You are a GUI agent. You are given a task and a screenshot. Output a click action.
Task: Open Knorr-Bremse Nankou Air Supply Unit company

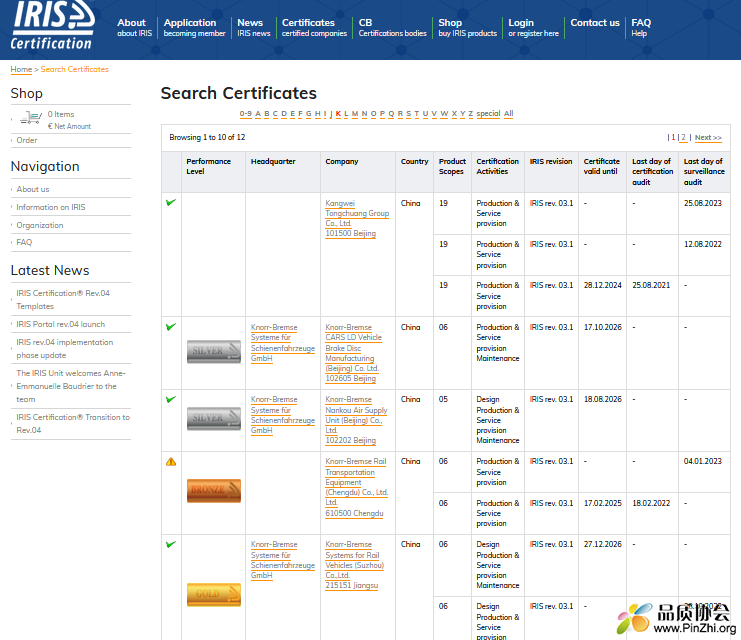pyautogui.click(x=356, y=420)
